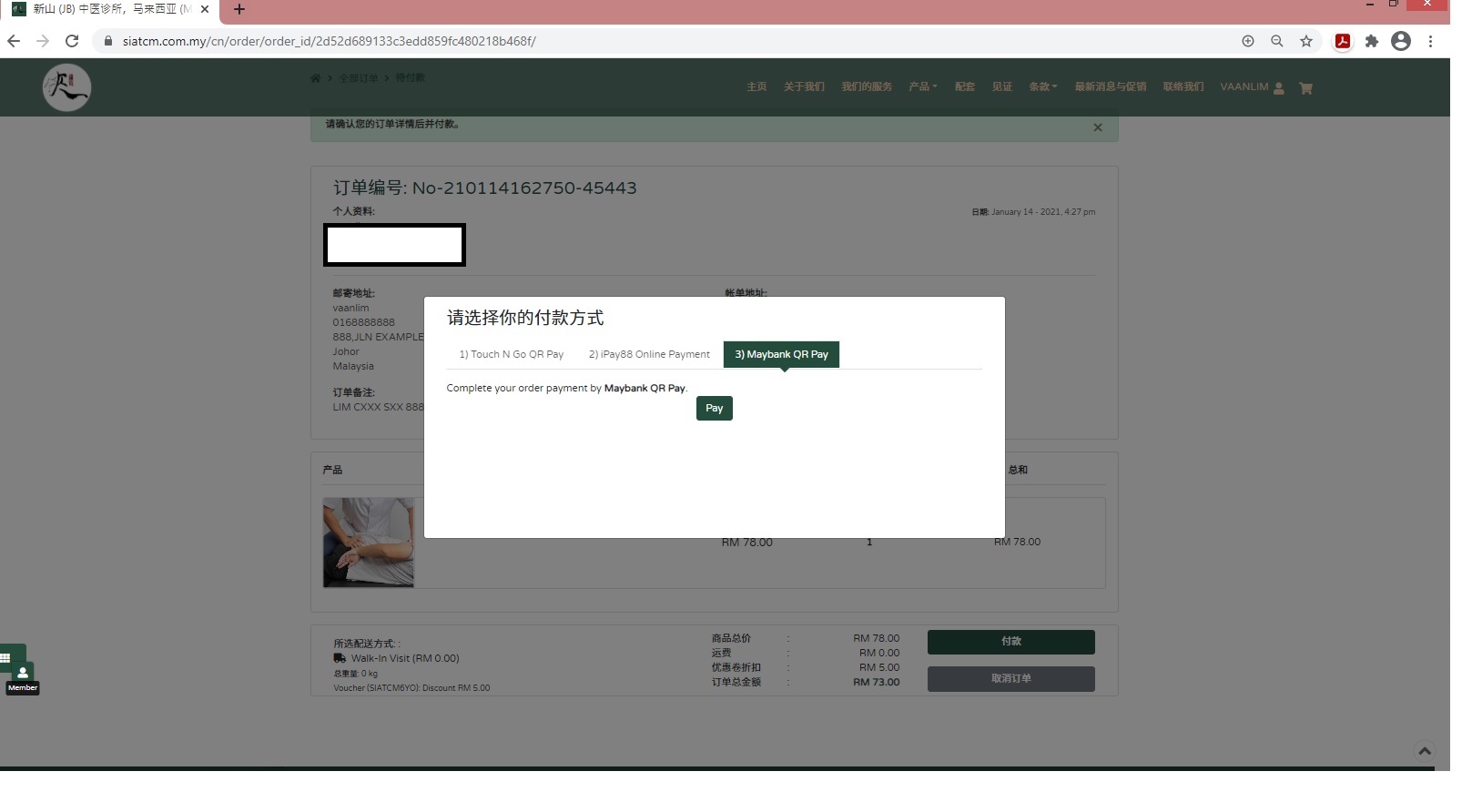Click the product thumbnail image

368,542
